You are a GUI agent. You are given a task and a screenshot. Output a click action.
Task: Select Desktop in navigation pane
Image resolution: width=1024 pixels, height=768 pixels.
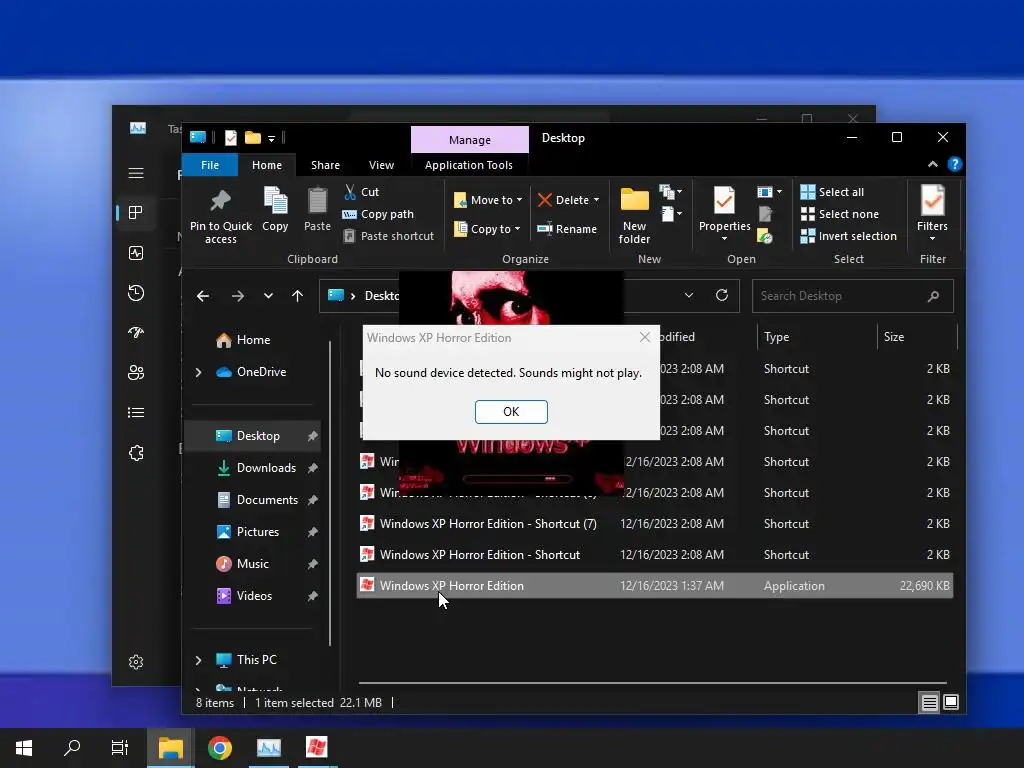(253, 436)
